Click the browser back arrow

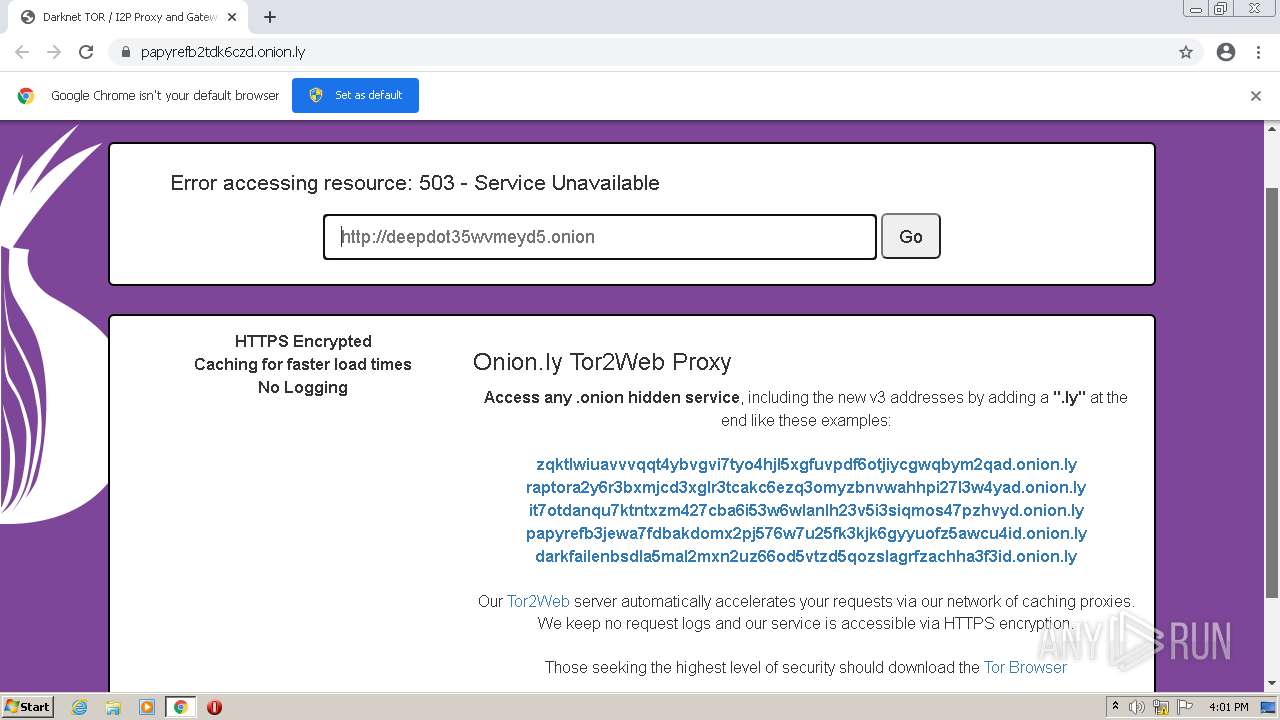pyautogui.click(x=22, y=52)
